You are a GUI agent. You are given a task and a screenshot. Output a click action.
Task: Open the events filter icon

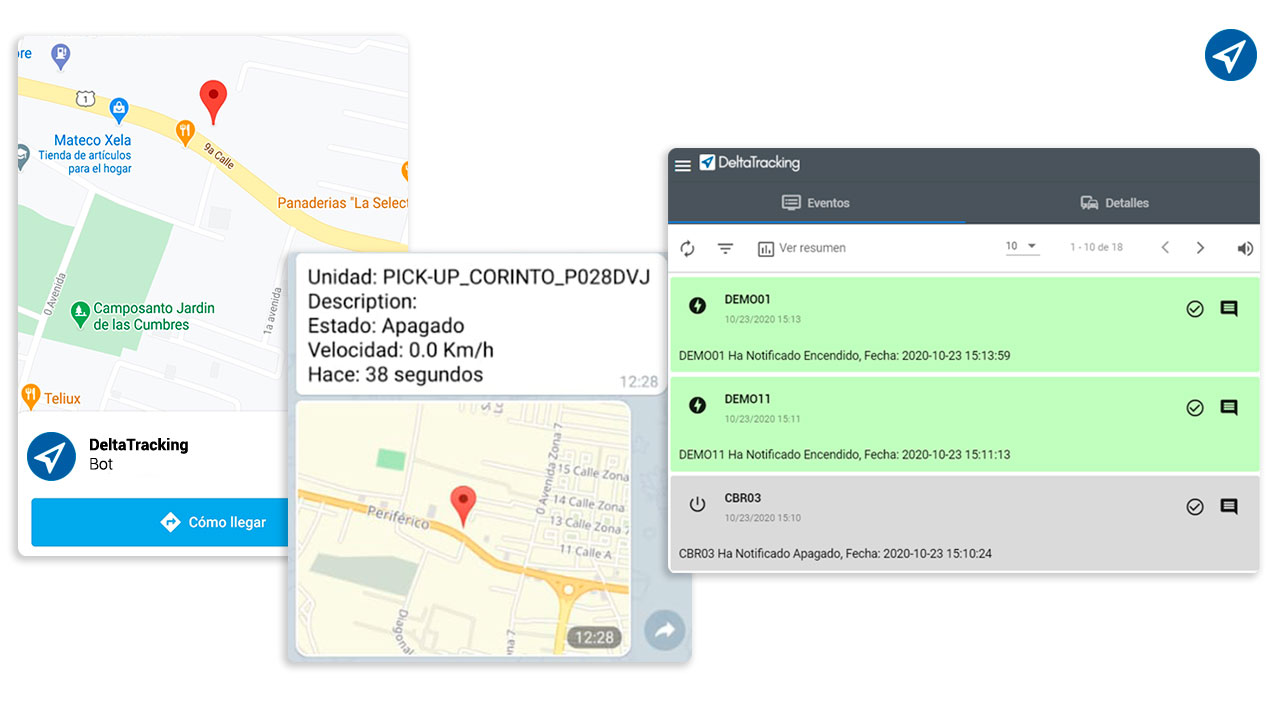(x=726, y=248)
